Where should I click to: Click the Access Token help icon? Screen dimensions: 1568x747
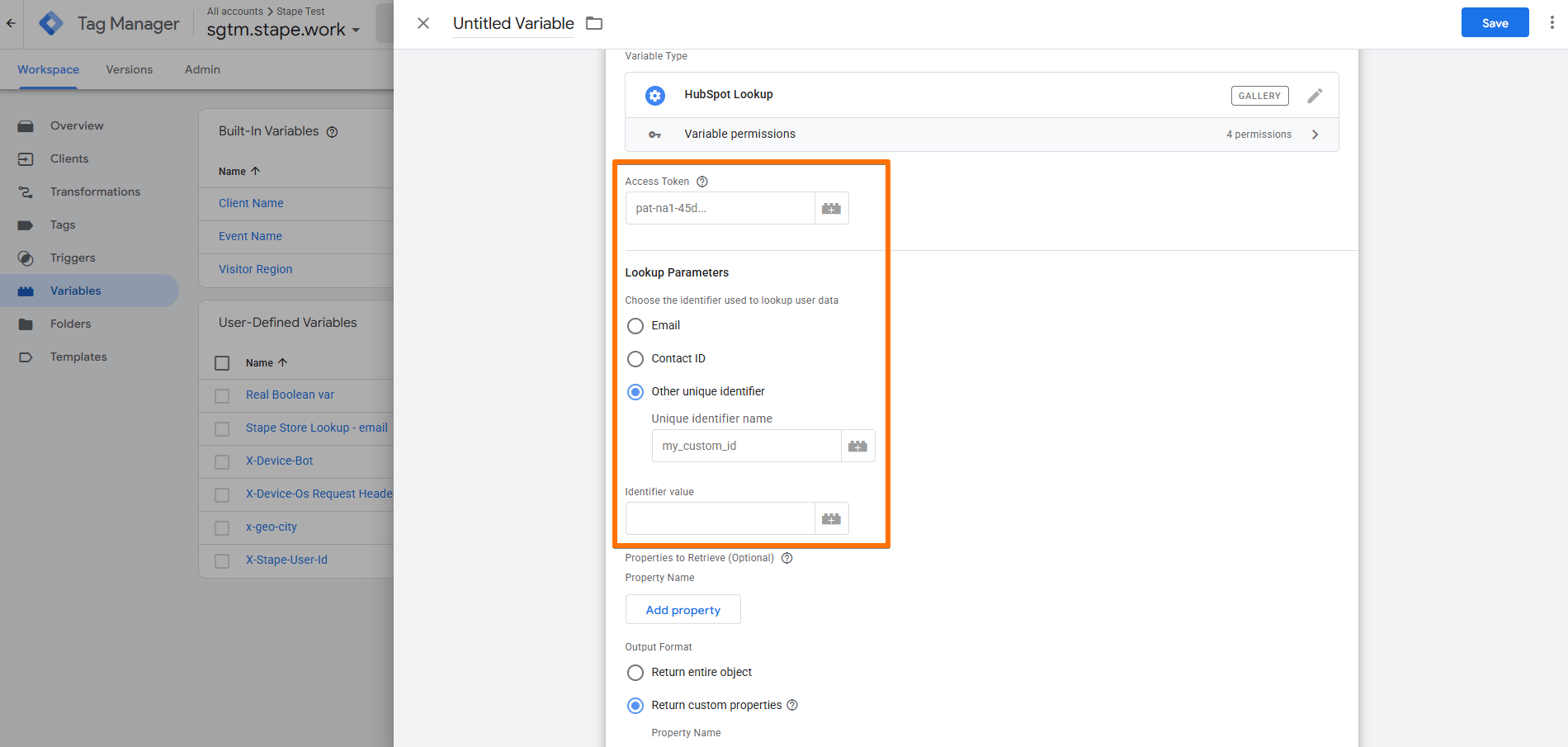[x=702, y=182]
